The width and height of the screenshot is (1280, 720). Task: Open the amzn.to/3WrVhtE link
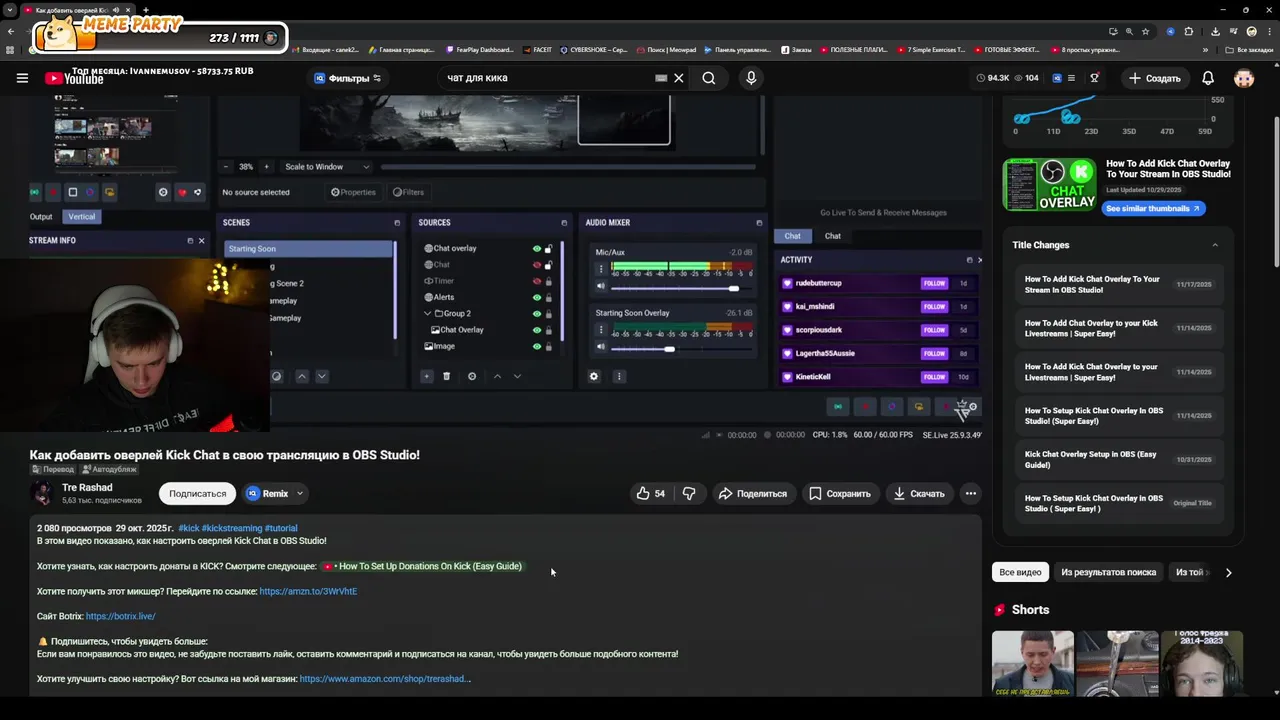(308, 591)
